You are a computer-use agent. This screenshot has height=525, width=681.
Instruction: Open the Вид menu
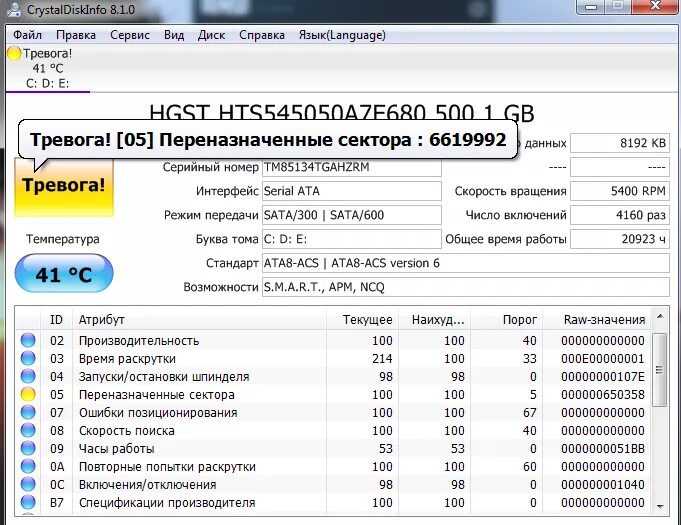tap(174, 35)
